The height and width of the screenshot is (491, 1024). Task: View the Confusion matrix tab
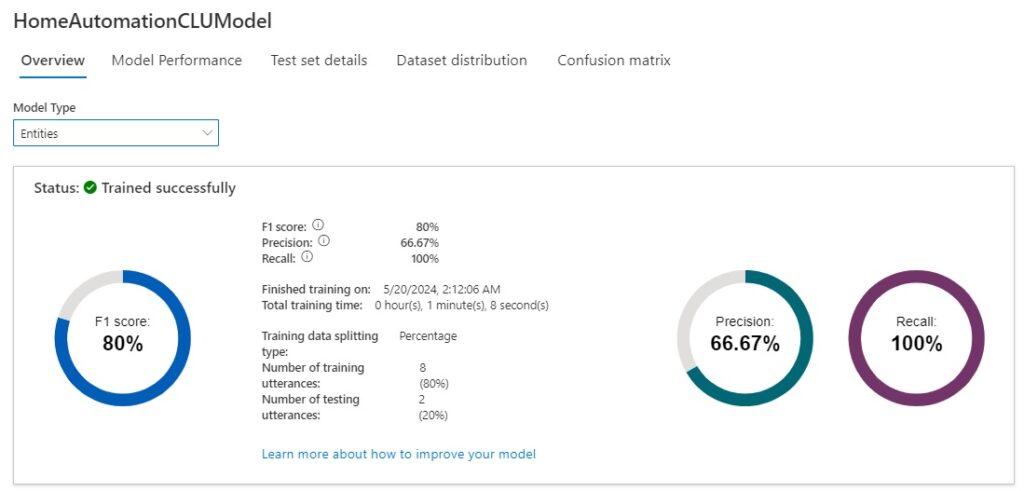(613, 60)
